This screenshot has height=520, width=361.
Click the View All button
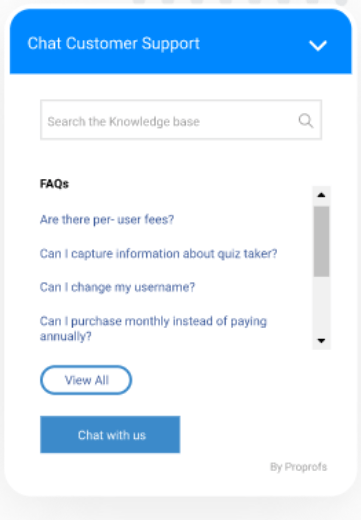pos(86,380)
